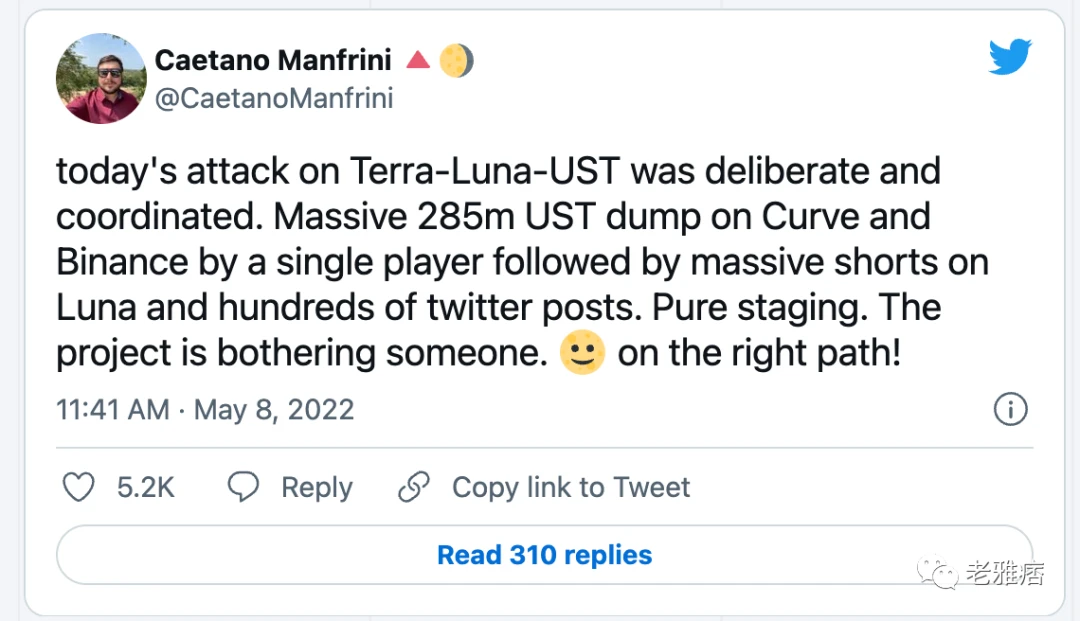This screenshot has height=621, width=1080.
Task: Click the chain link icon
Action: pos(414,487)
